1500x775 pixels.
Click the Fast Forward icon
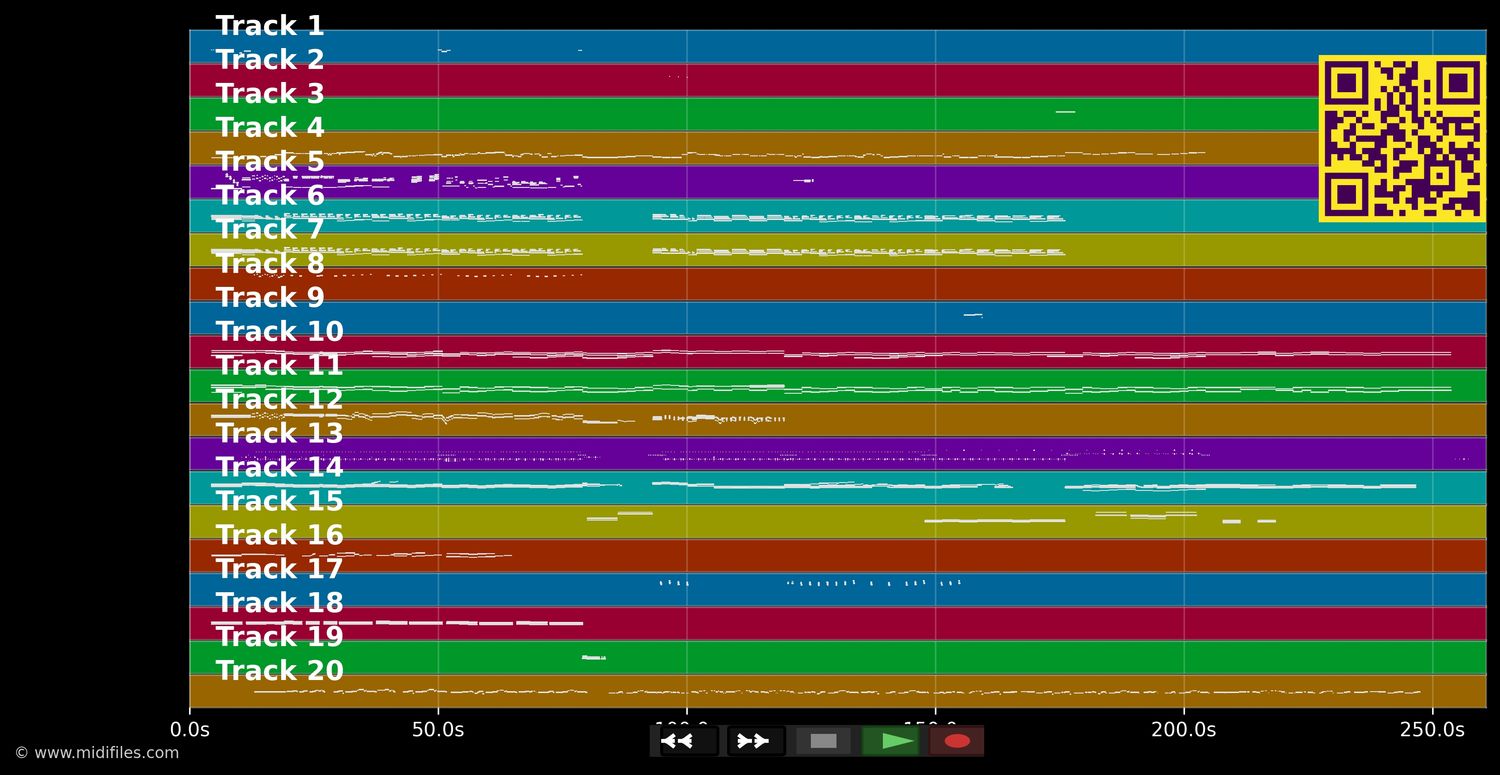coord(754,741)
